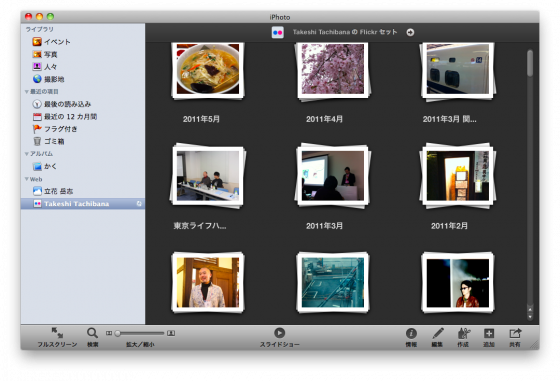
Task: Click the caption 2011年3月 under the presentation photo
Action: (324, 226)
